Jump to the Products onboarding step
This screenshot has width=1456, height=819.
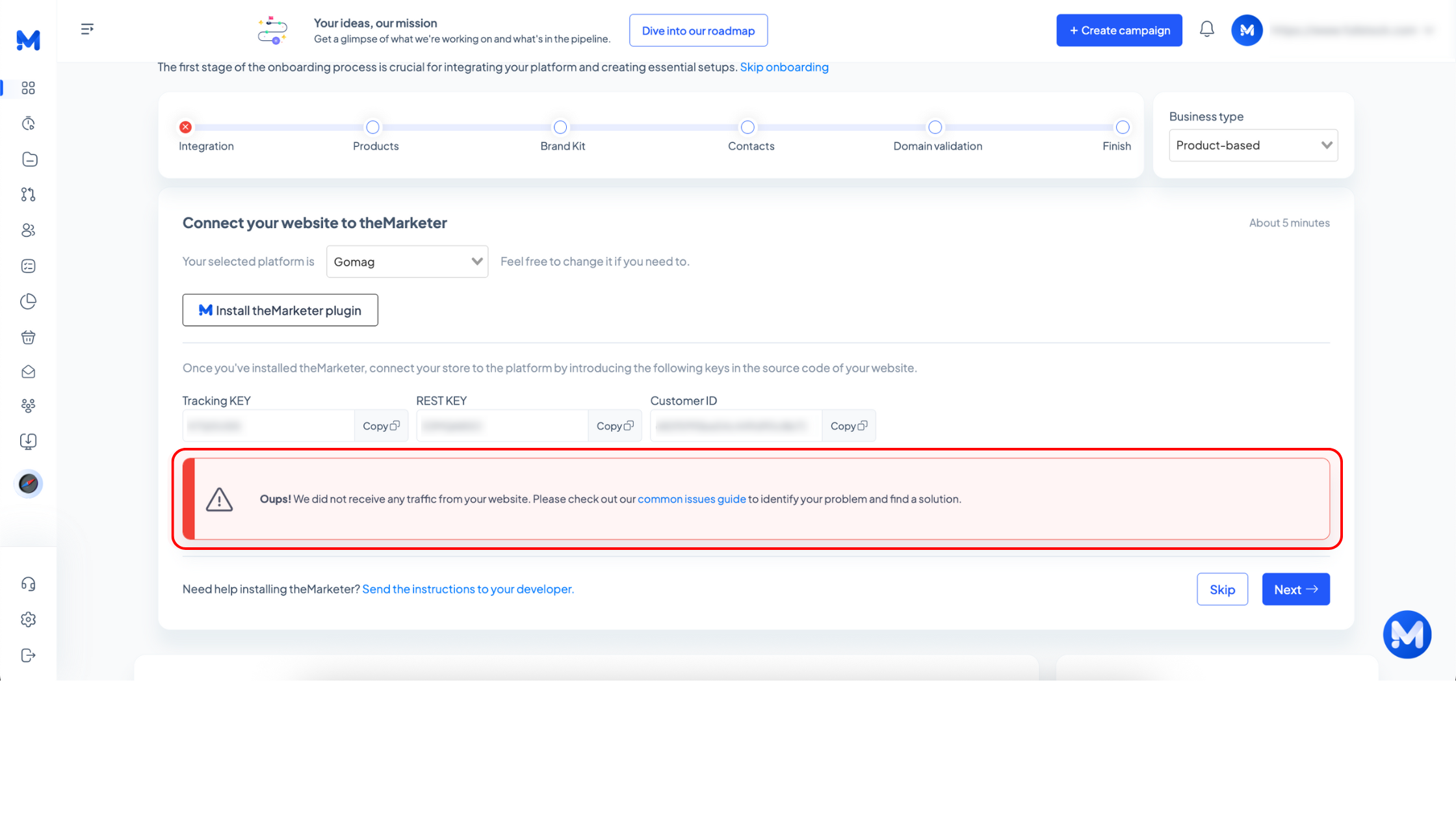tap(372, 127)
